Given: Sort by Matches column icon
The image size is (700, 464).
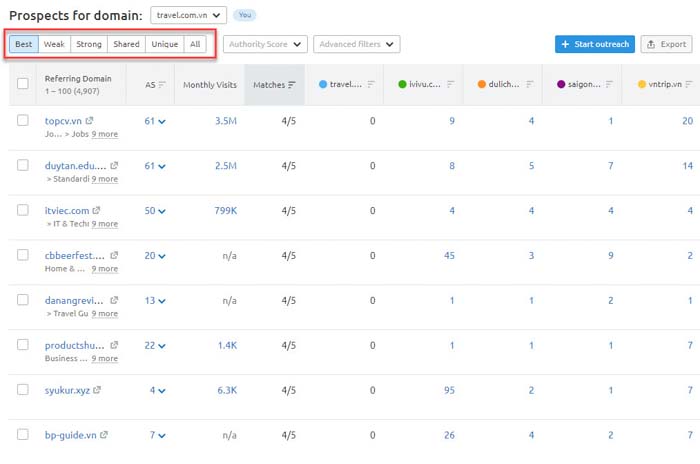Looking at the screenshot, I should coord(292,84).
